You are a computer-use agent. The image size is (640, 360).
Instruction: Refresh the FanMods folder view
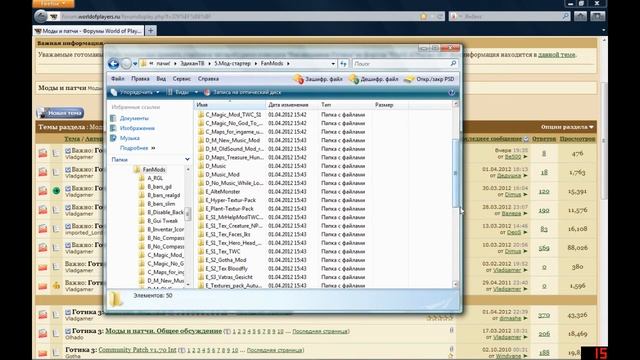(x=343, y=64)
